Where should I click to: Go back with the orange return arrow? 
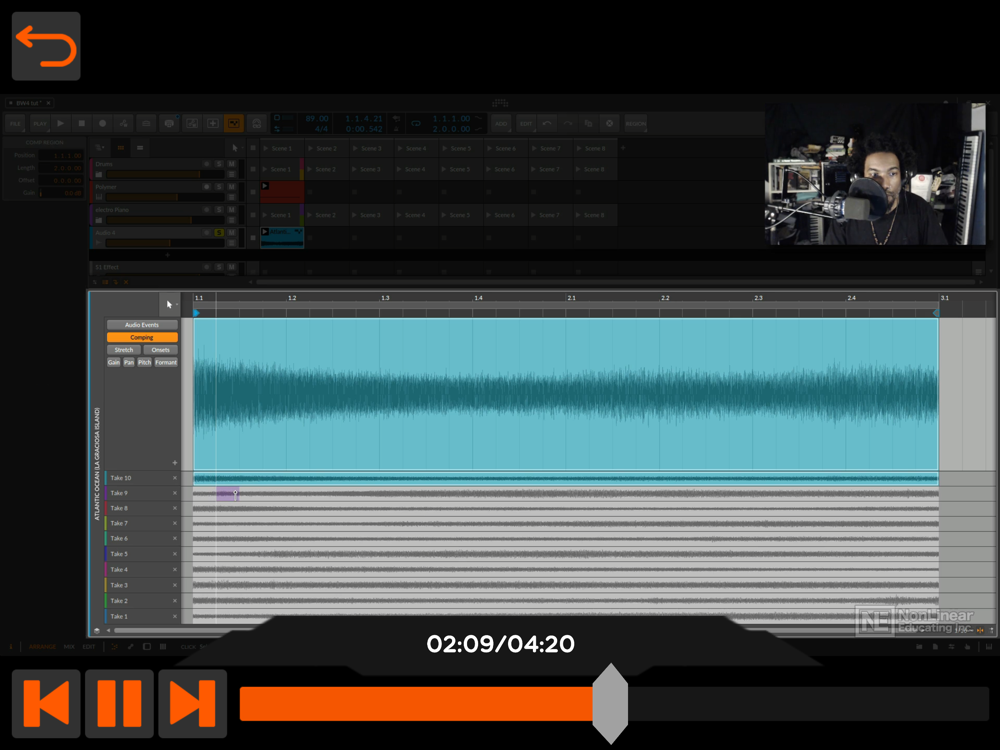pos(46,46)
